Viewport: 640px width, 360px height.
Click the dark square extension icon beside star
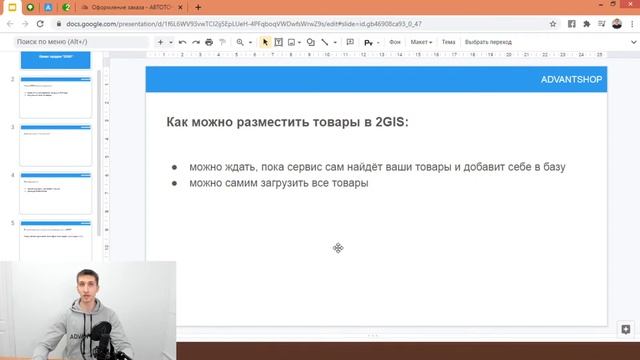tap(571, 24)
